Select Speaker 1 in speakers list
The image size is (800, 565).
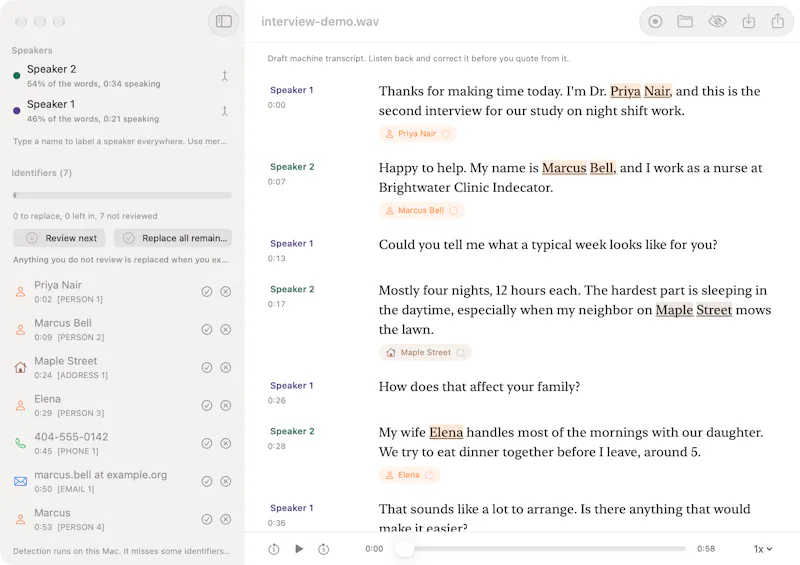(121, 111)
